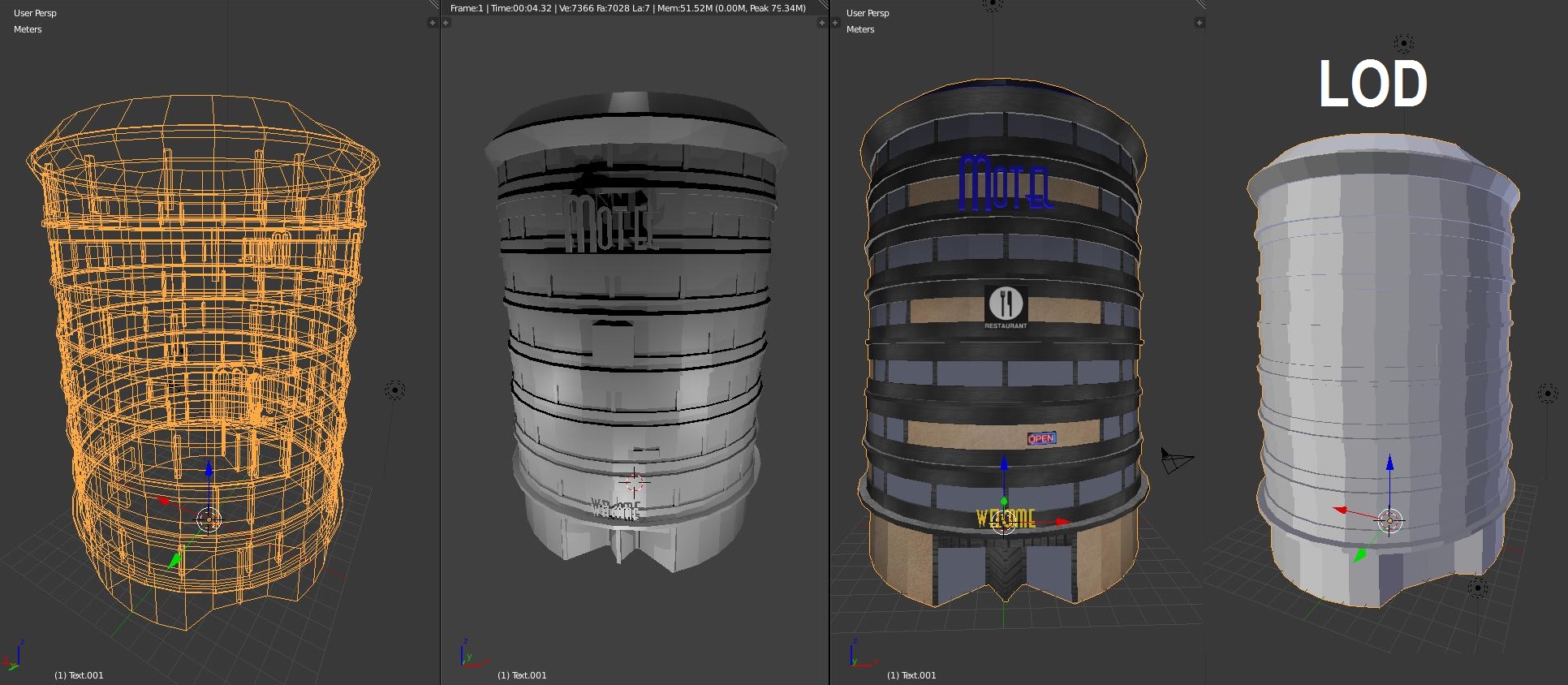Expand properties panel of the wireframe viewport

tap(432, 23)
